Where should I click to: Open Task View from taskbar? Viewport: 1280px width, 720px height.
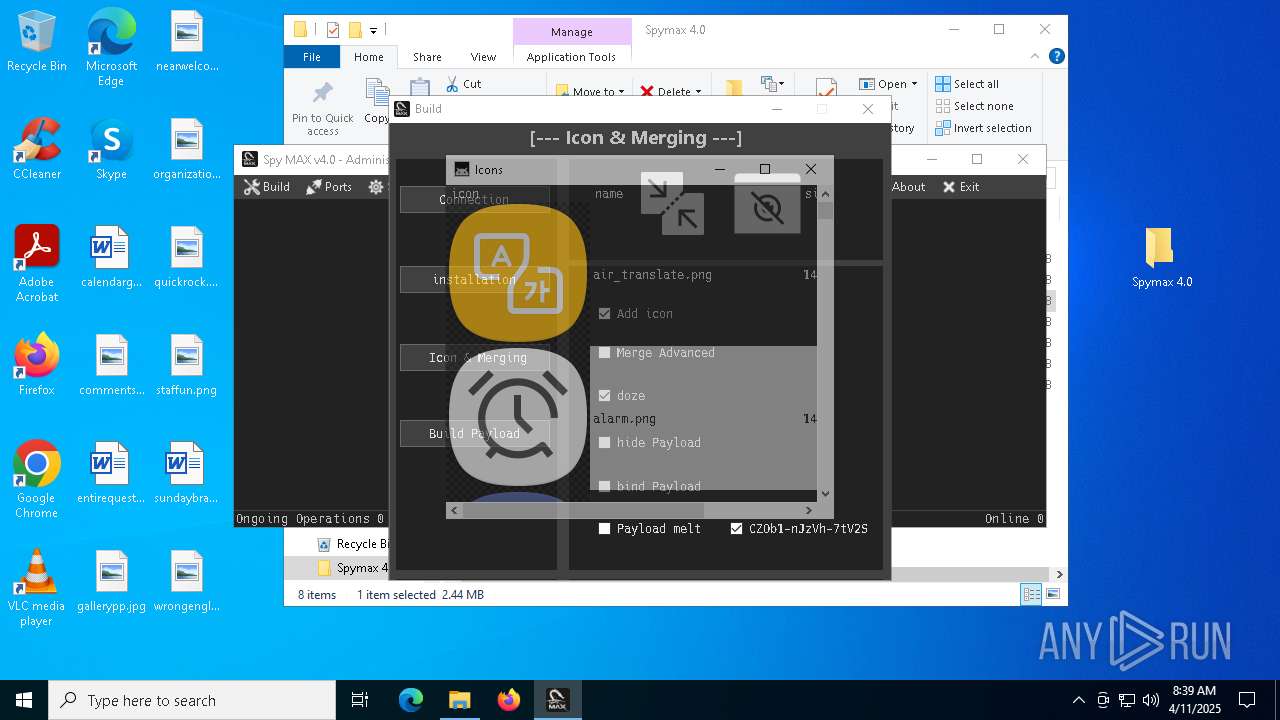[360, 700]
